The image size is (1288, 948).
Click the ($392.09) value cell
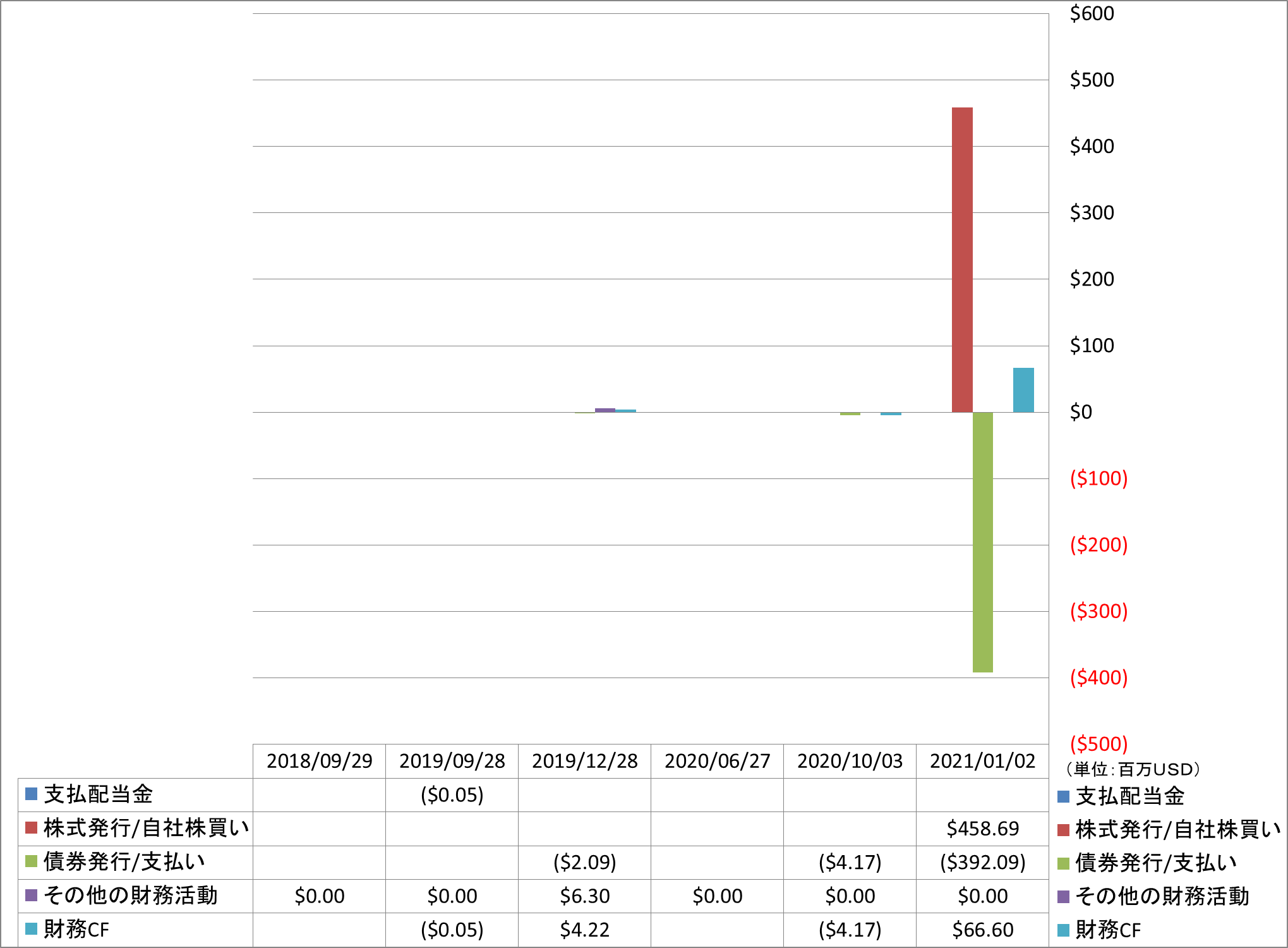[x=983, y=862]
